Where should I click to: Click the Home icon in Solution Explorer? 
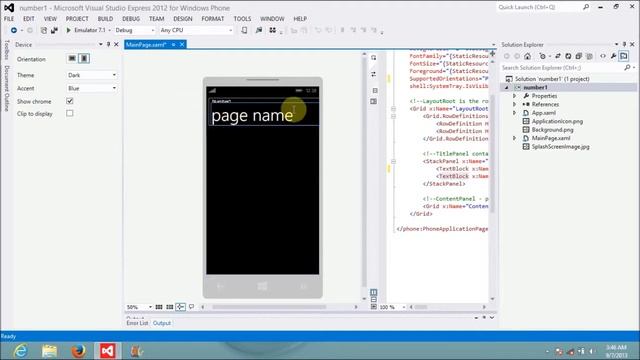click(x=527, y=56)
